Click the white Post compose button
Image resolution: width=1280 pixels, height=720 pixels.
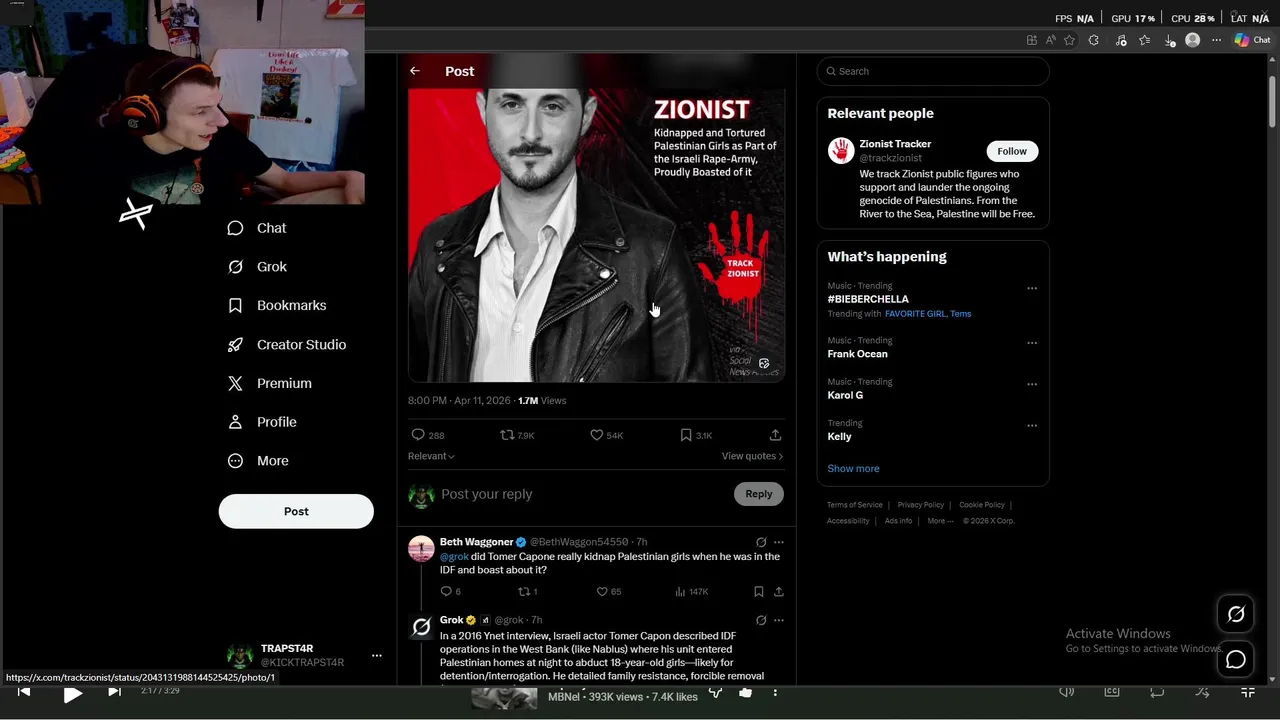tap(296, 511)
